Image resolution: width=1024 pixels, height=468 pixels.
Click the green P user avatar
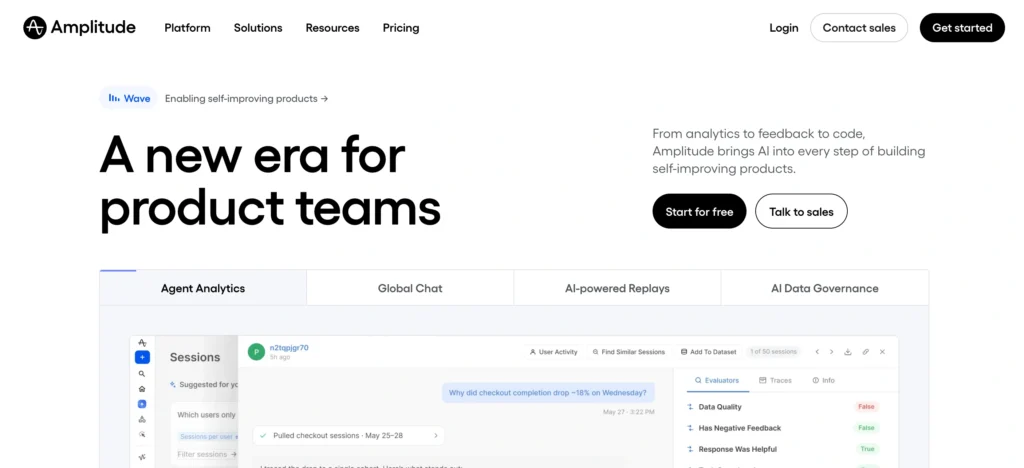256,352
